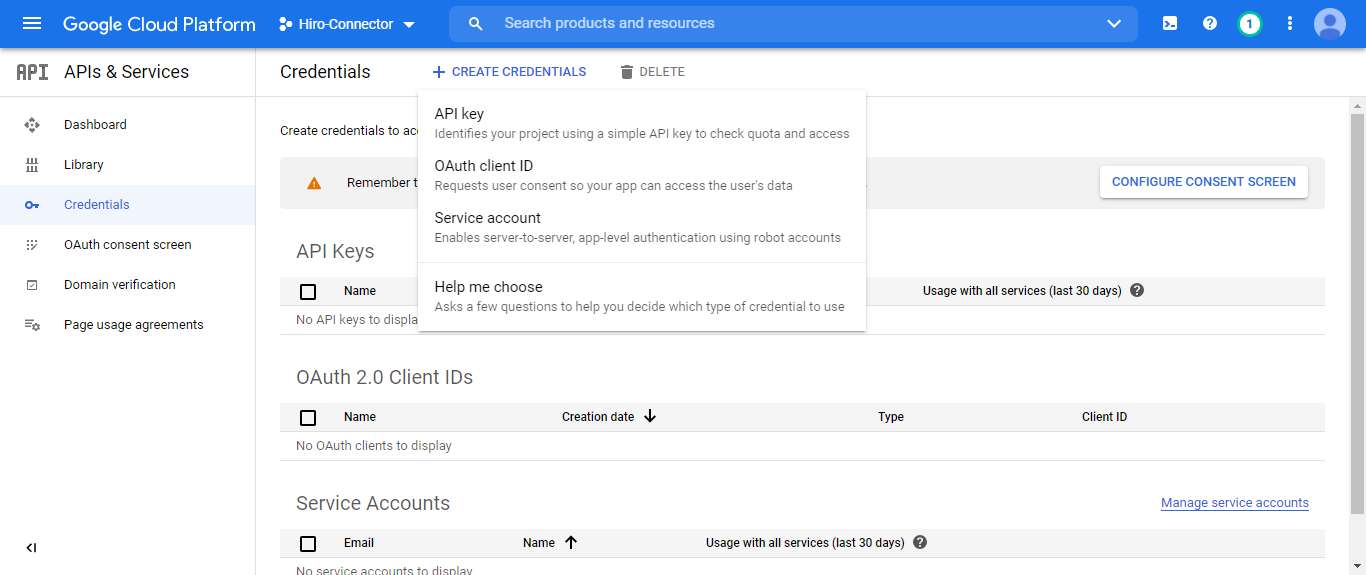Open OAuth consent screen page
1366x575 pixels.
coord(127,245)
